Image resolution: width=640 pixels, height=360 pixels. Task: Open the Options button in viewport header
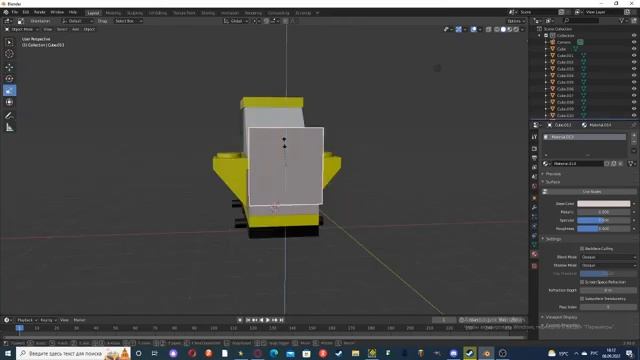tap(516, 21)
